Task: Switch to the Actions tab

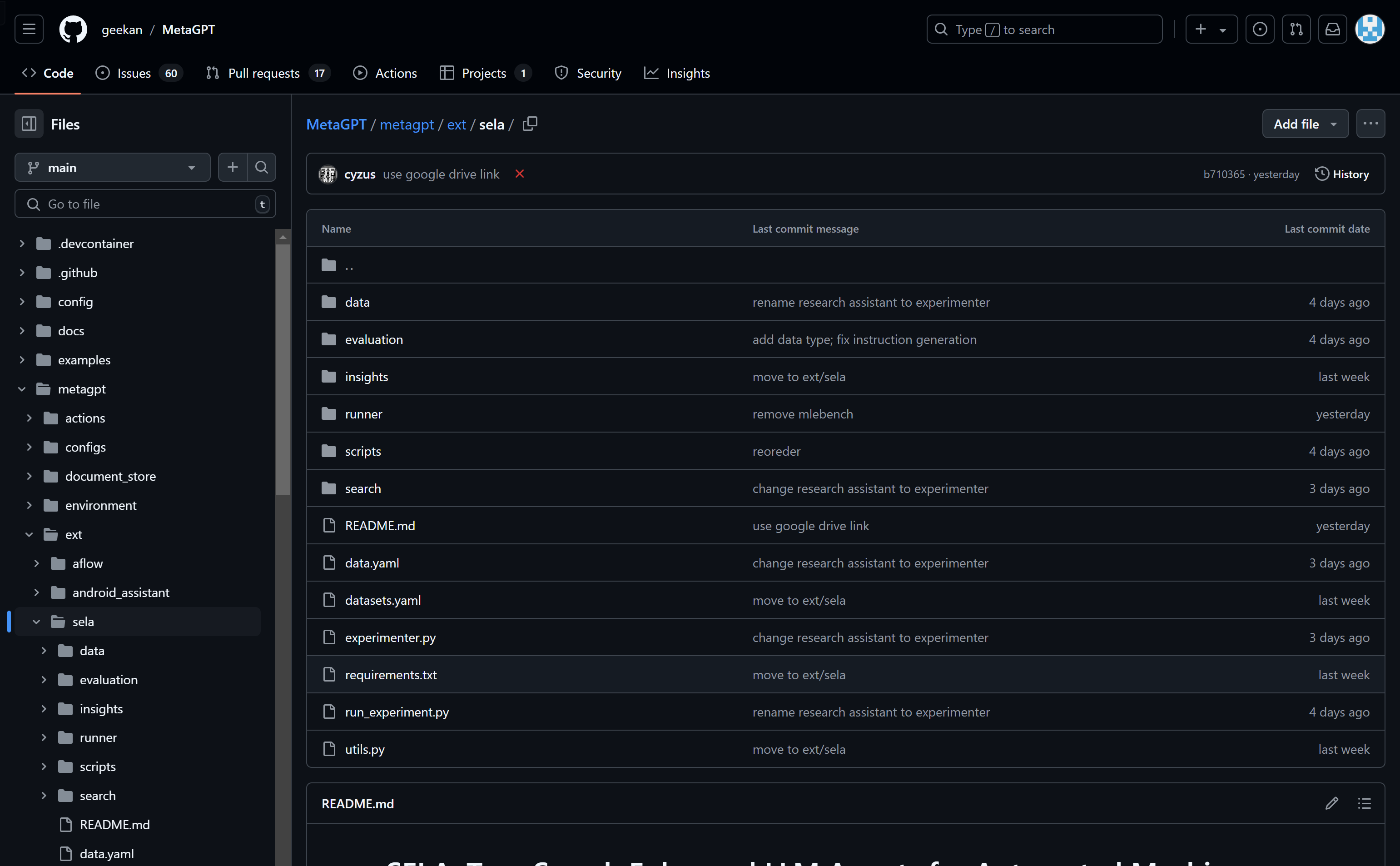Action: click(385, 73)
